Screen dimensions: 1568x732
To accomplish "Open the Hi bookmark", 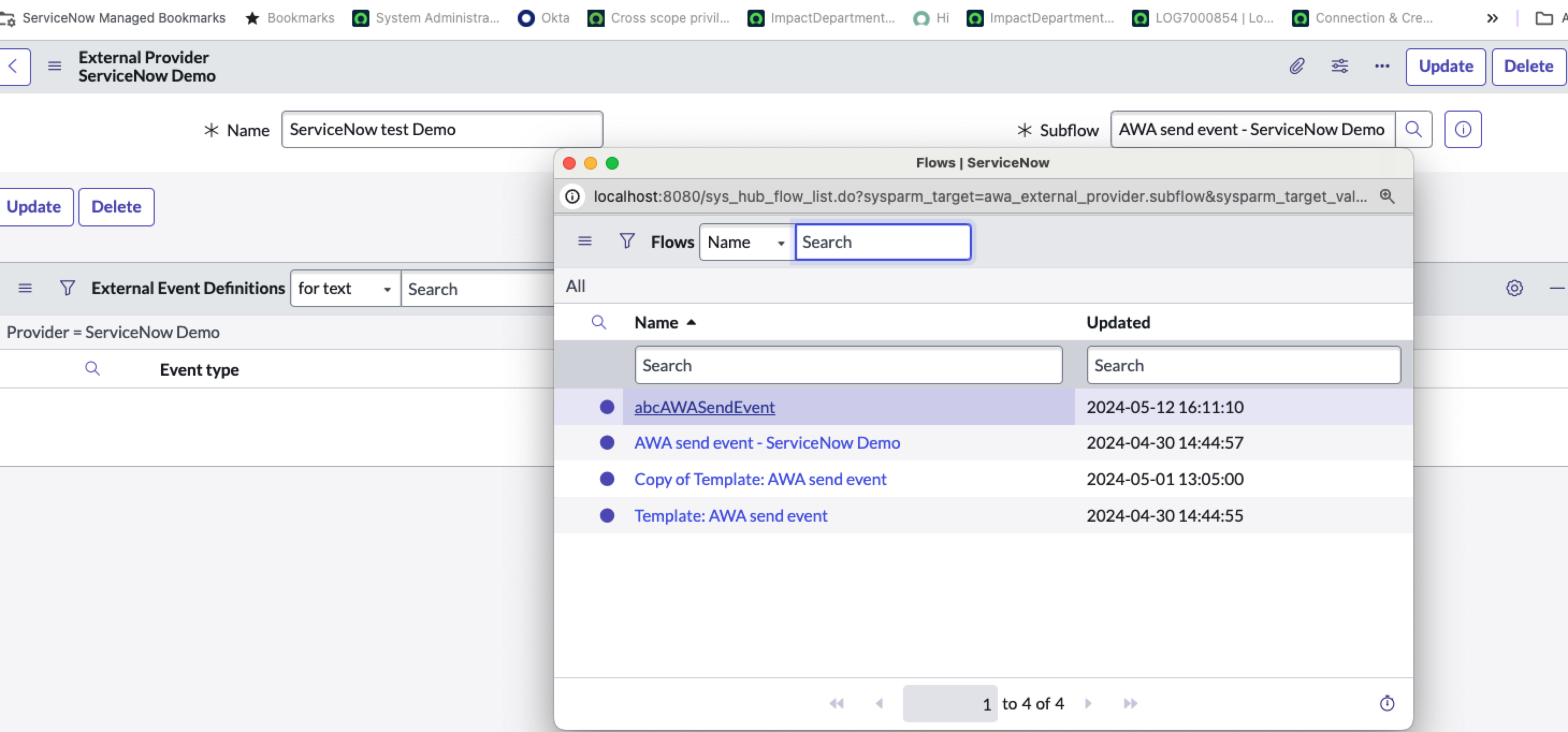I will point(931,18).
